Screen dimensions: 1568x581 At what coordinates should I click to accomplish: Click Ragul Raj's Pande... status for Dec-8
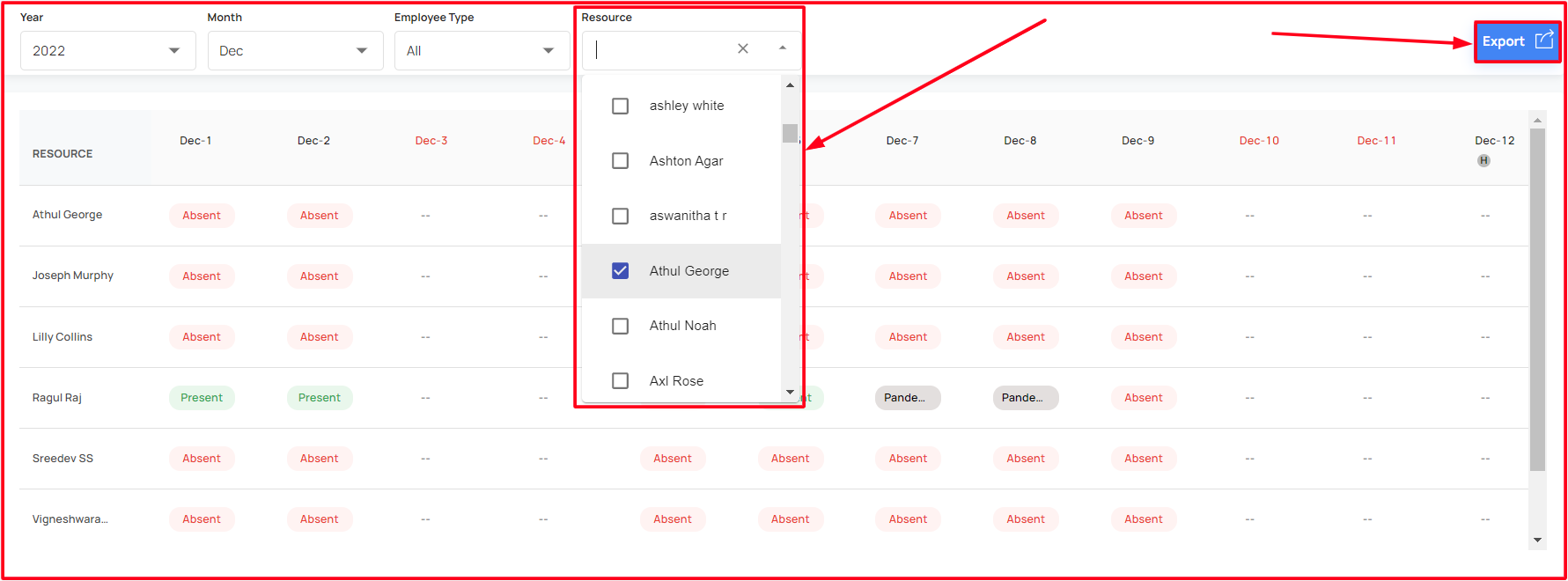(1026, 398)
